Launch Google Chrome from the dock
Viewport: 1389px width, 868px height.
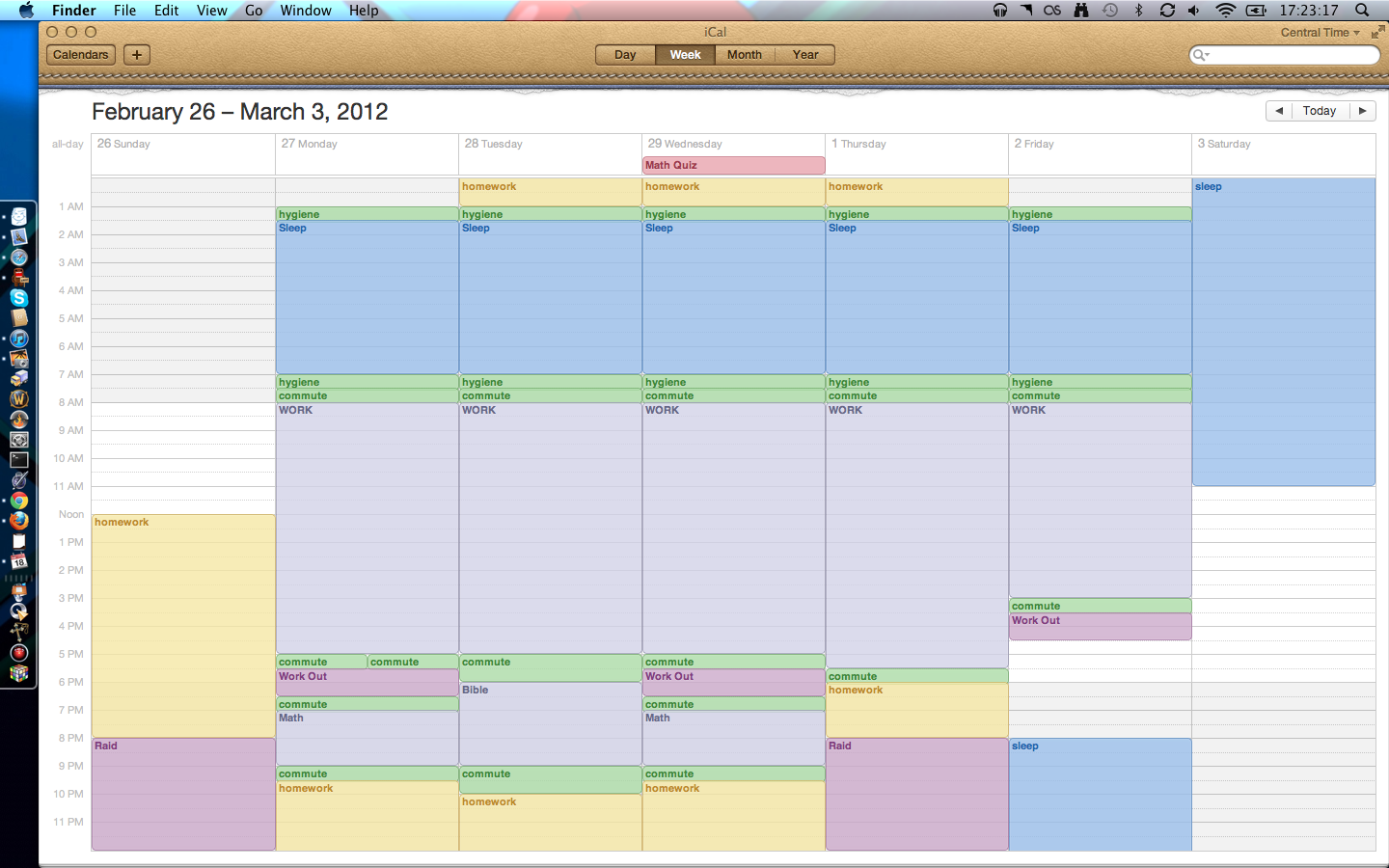pyautogui.click(x=19, y=501)
